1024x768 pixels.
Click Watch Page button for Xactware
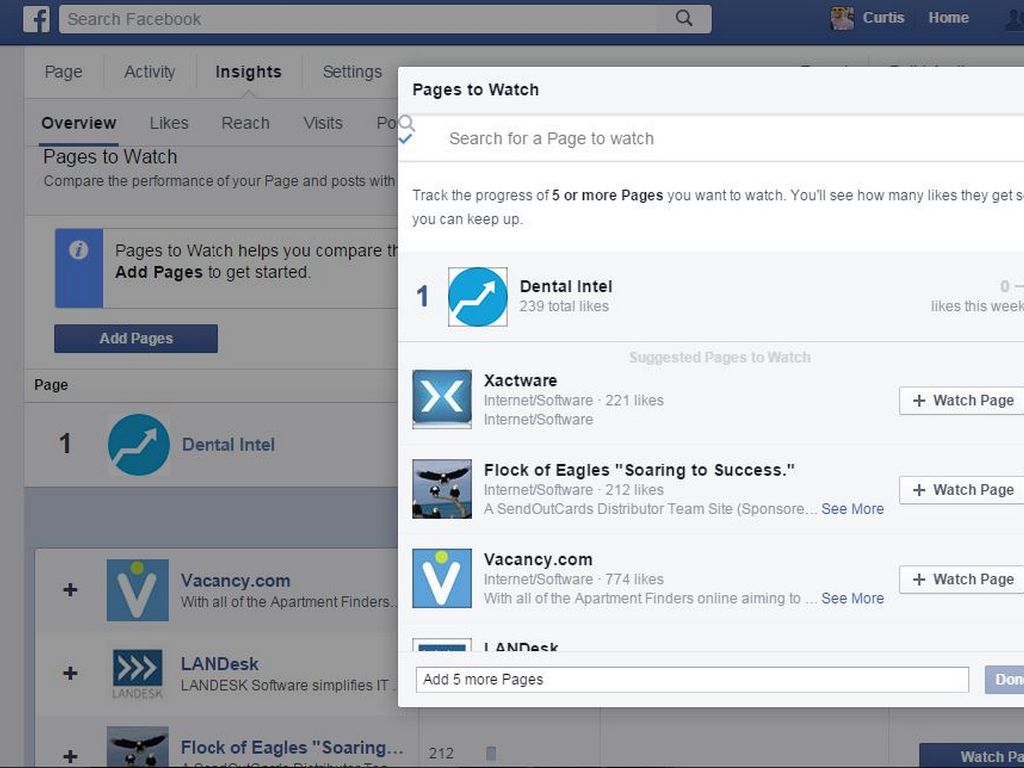(962, 400)
